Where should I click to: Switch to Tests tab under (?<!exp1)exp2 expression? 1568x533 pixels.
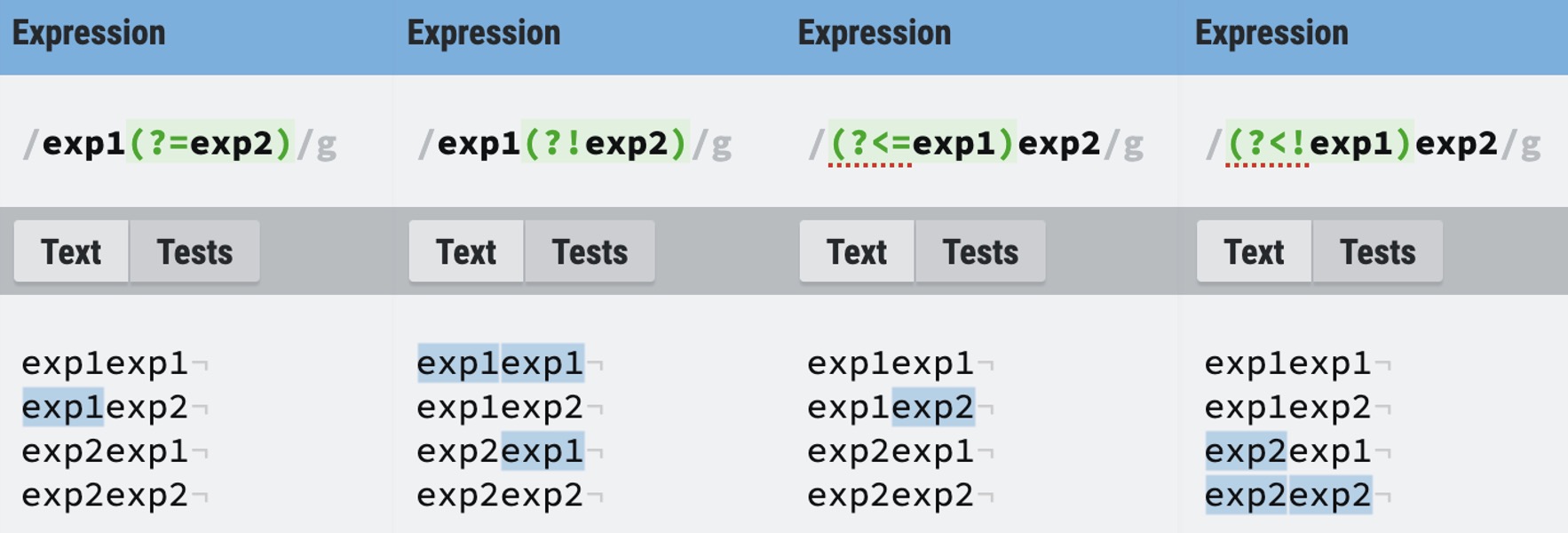click(x=1377, y=252)
